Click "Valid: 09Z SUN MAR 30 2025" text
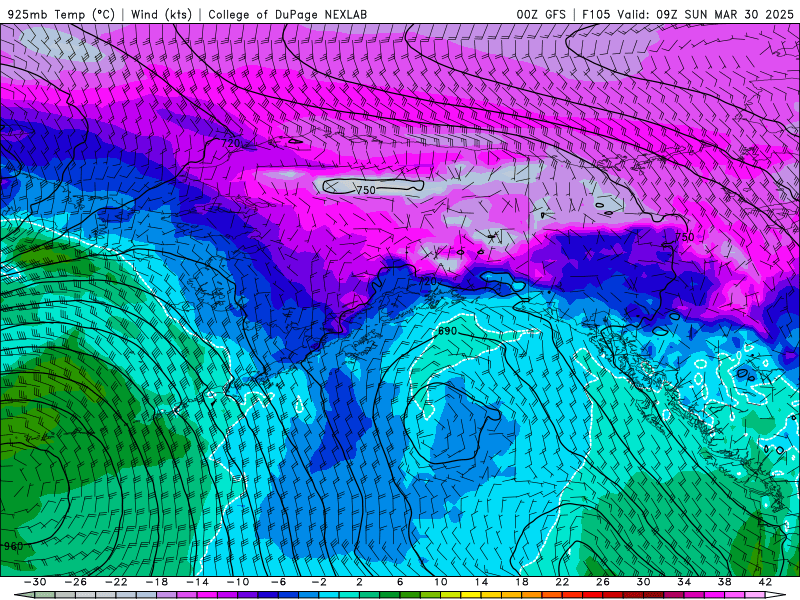The image size is (800, 600). 705,14
